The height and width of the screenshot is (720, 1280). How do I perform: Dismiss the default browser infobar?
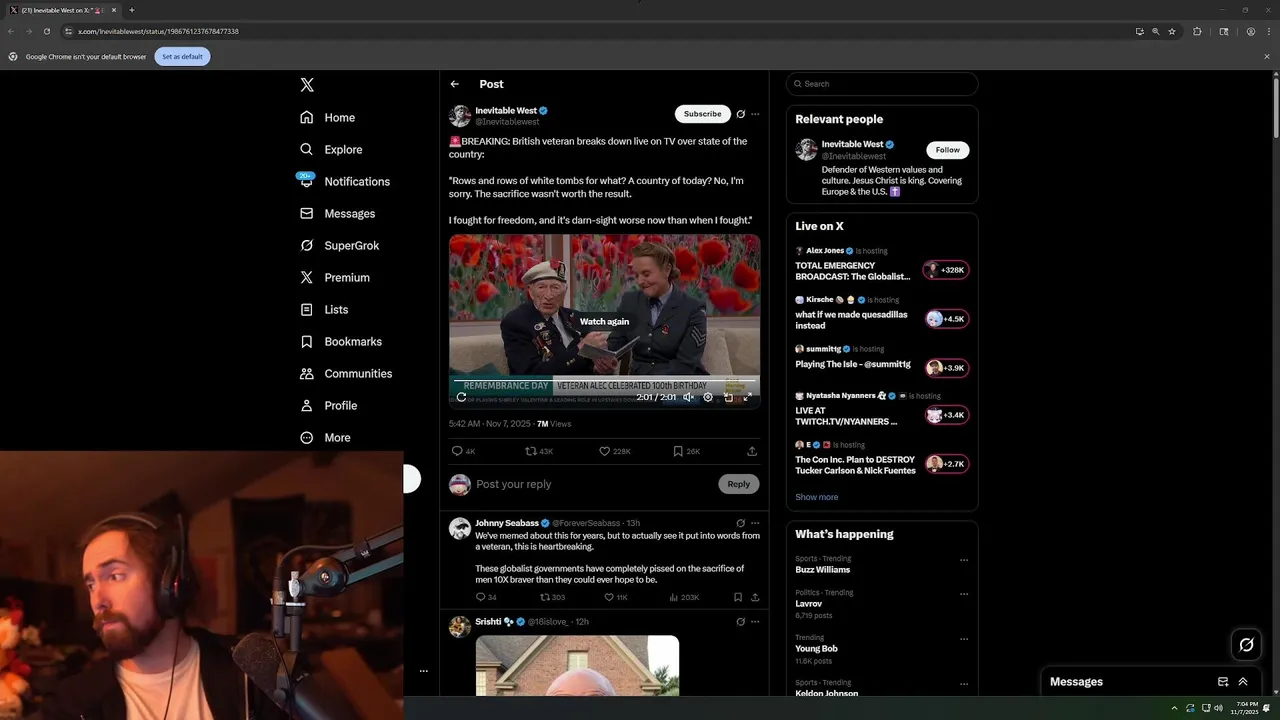pyautogui.click(x=1266, y=56)
